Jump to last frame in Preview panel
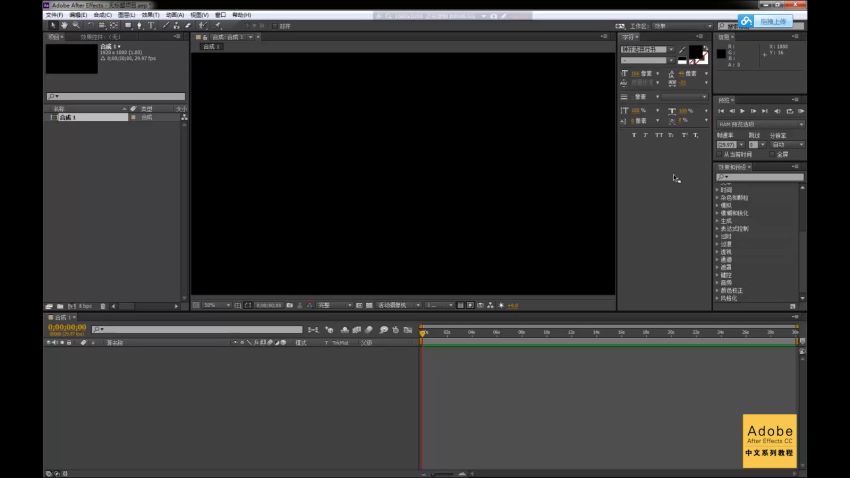The height and width of the screenshot is (478, 850). pyautogui.click(x=765, y=111)
